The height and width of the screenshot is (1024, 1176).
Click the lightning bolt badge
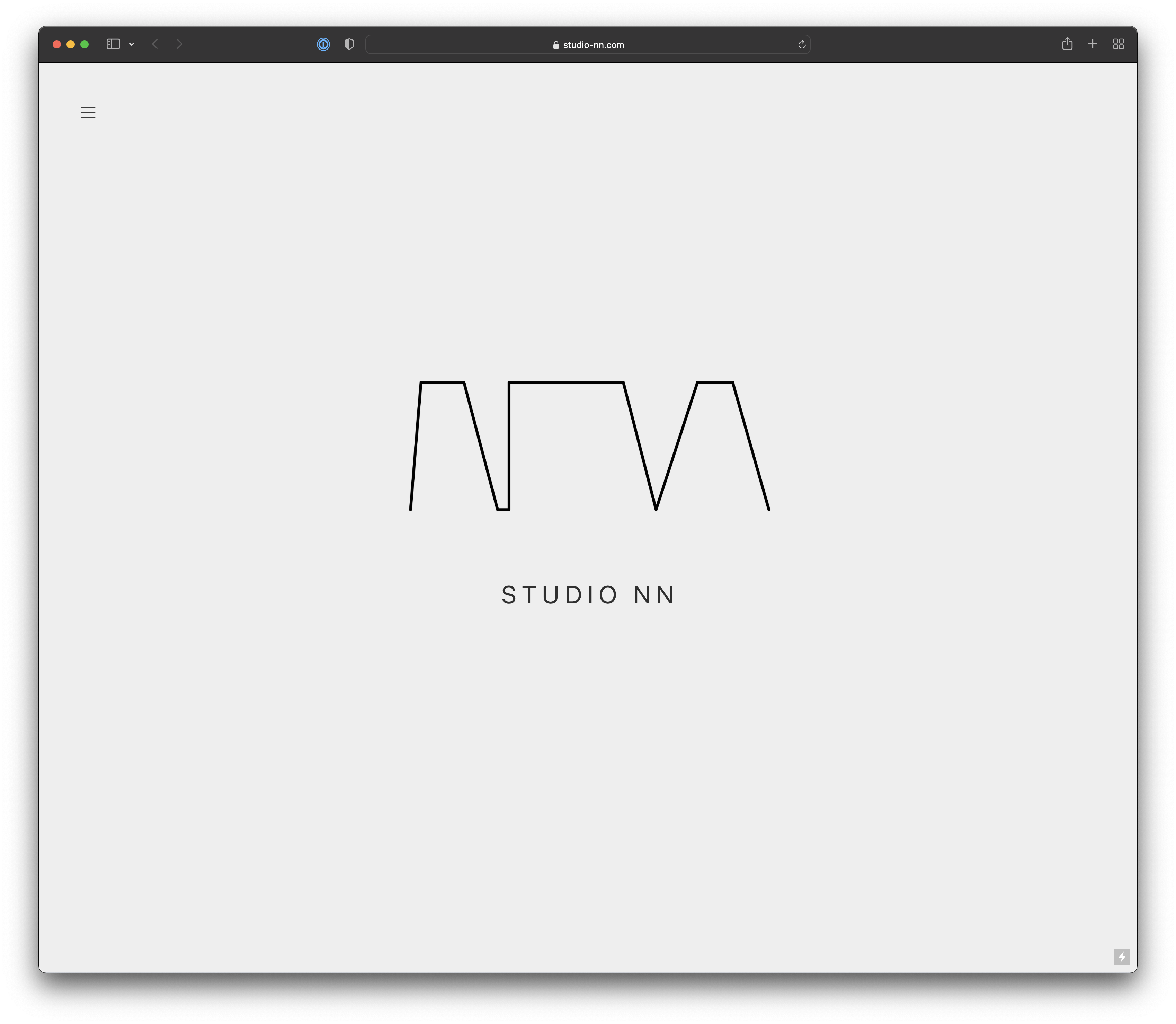click(x=1121, y=956)
